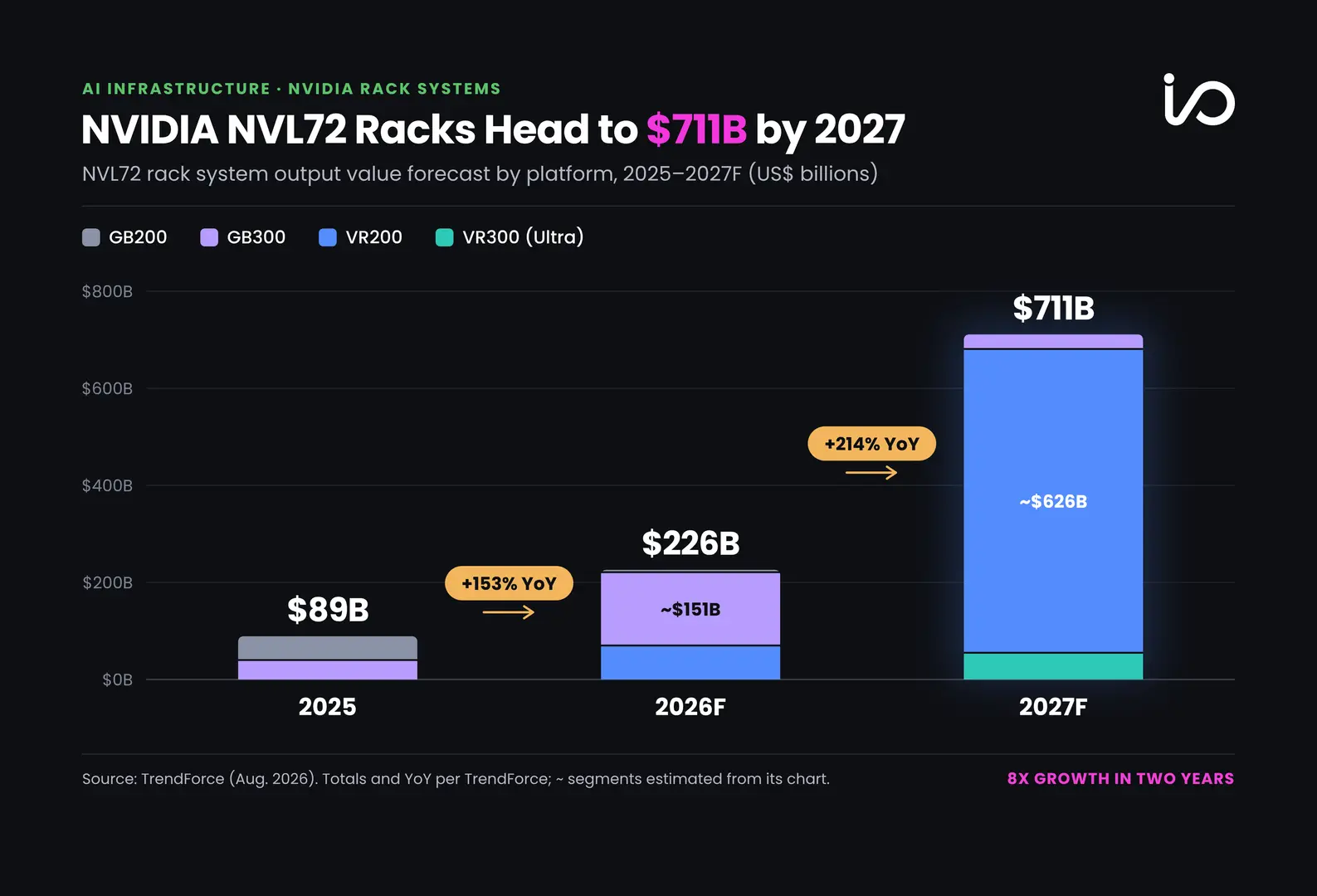Click the $226B total label
This screenshot has width=1317, height=896.
[690, 543]
